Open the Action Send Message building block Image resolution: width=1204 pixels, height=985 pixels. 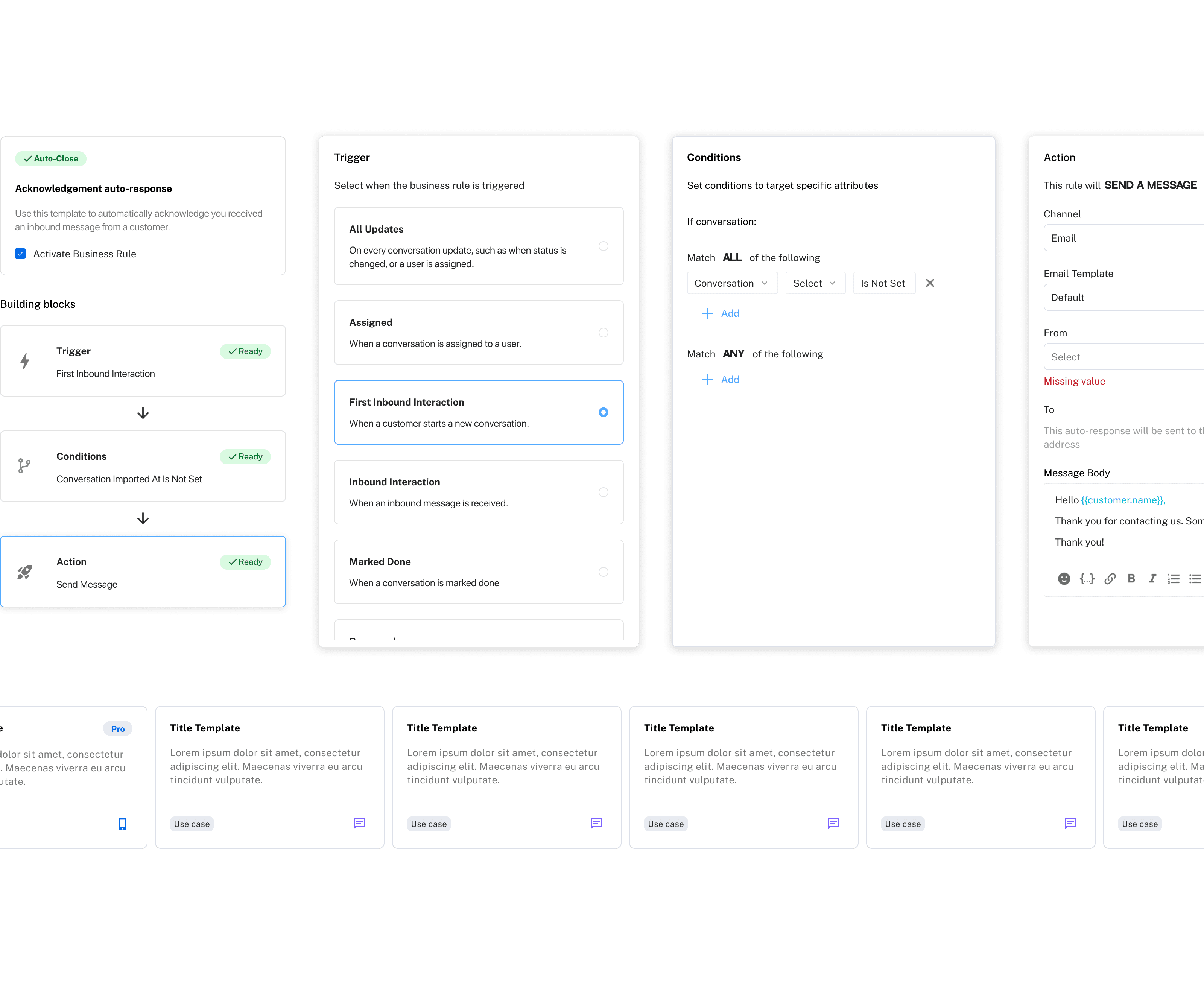(x=143, y=572)
